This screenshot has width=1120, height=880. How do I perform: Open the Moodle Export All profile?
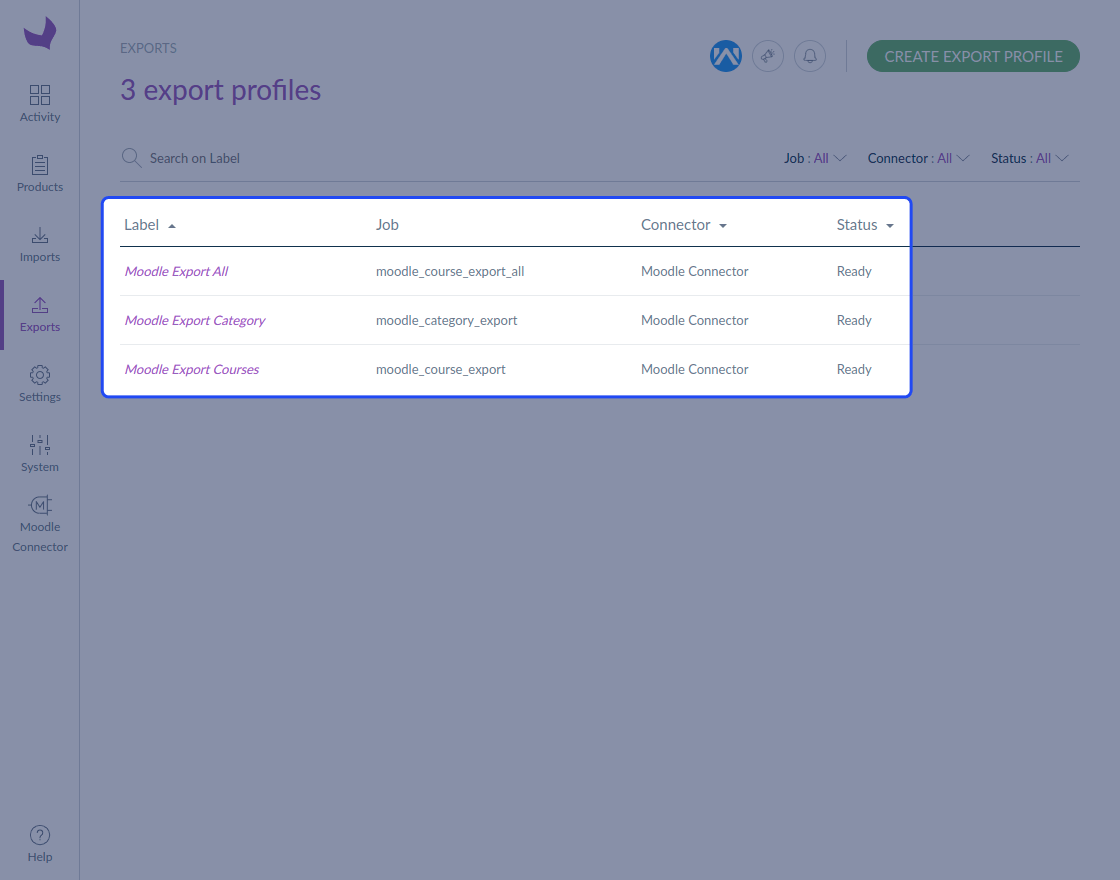(x=176, y=271)
